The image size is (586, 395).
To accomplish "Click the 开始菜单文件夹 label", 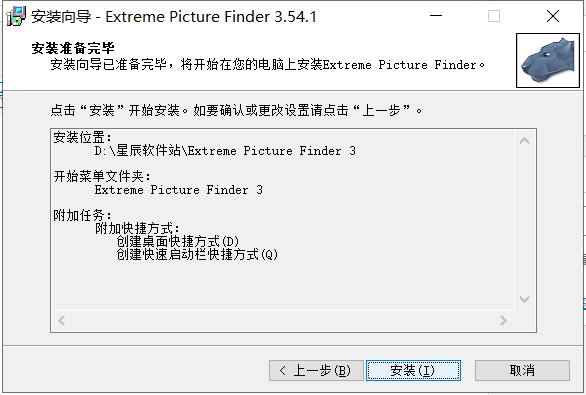I will (102, 176).
